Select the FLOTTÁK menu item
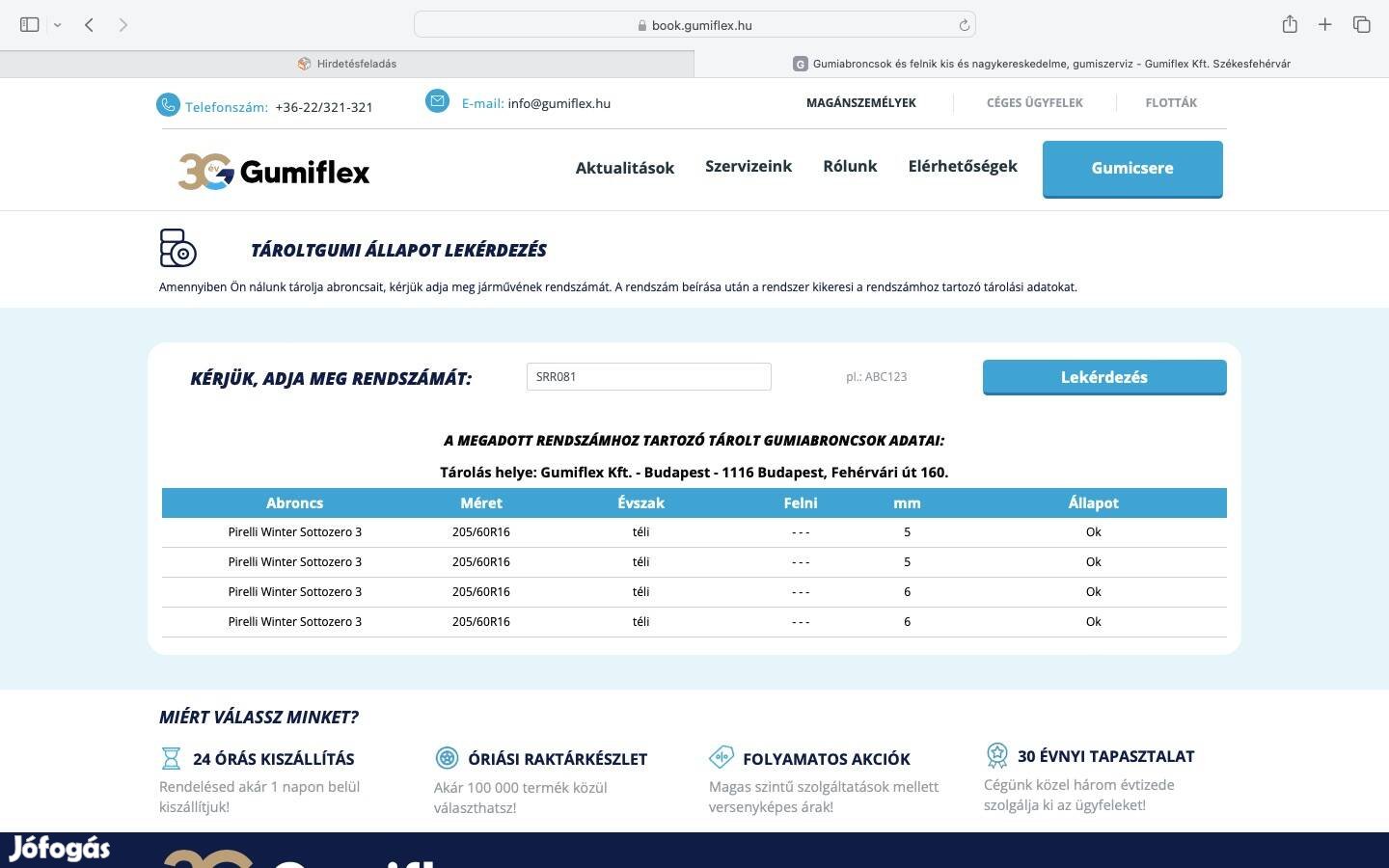1389x868 pixels. (1171, 102)
